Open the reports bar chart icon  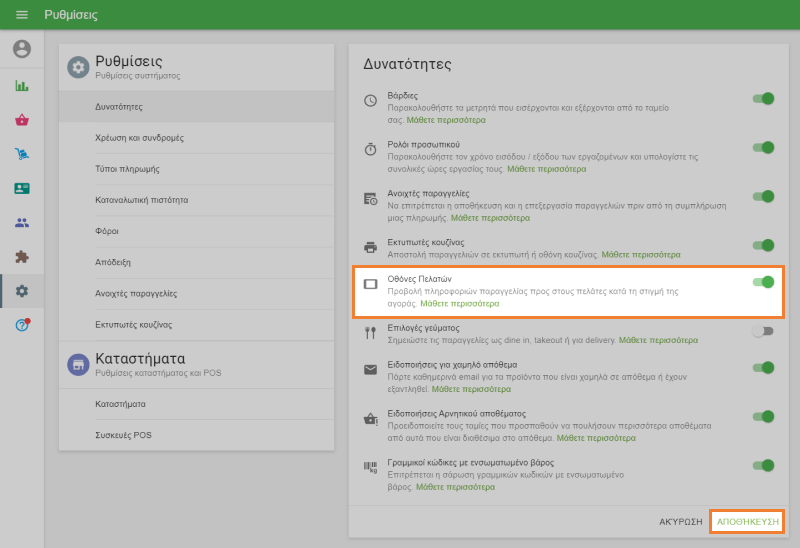click(x=22, y=86)
